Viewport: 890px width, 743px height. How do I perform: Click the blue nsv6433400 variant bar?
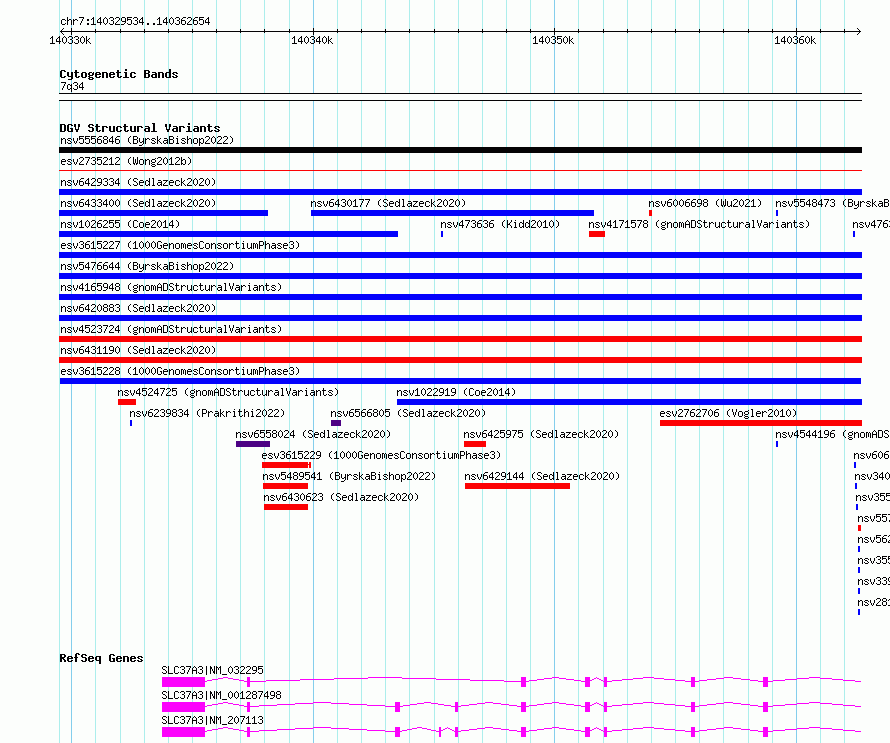pos(163,213)
